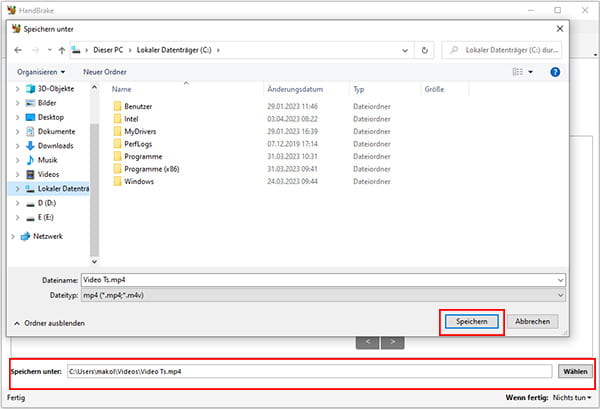Open the Organisieren menu
Image resolution: width=600 pixels, height=409 pixels.
tap(41, 72)
